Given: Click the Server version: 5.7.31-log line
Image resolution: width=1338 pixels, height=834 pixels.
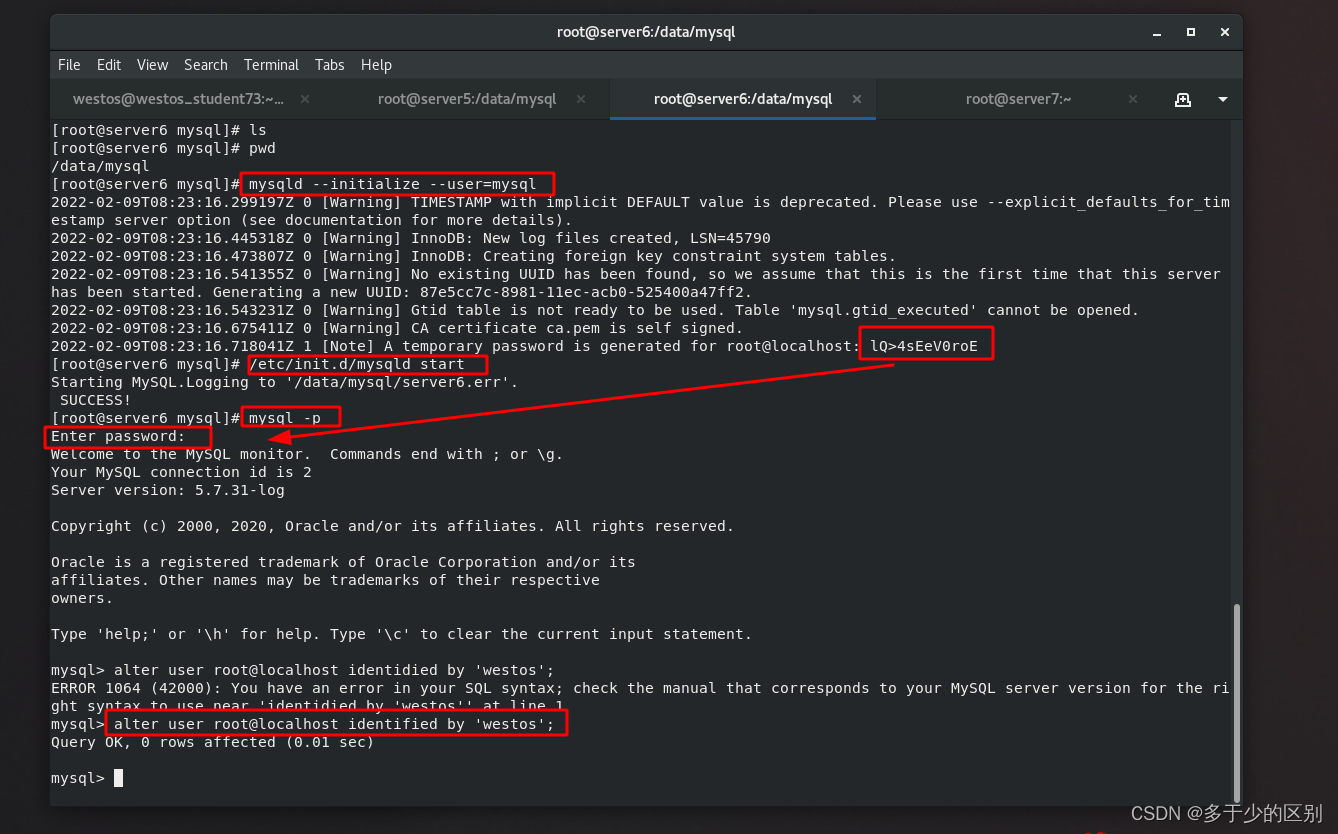Looking at the screenshot, I should [x=168, y=490].
